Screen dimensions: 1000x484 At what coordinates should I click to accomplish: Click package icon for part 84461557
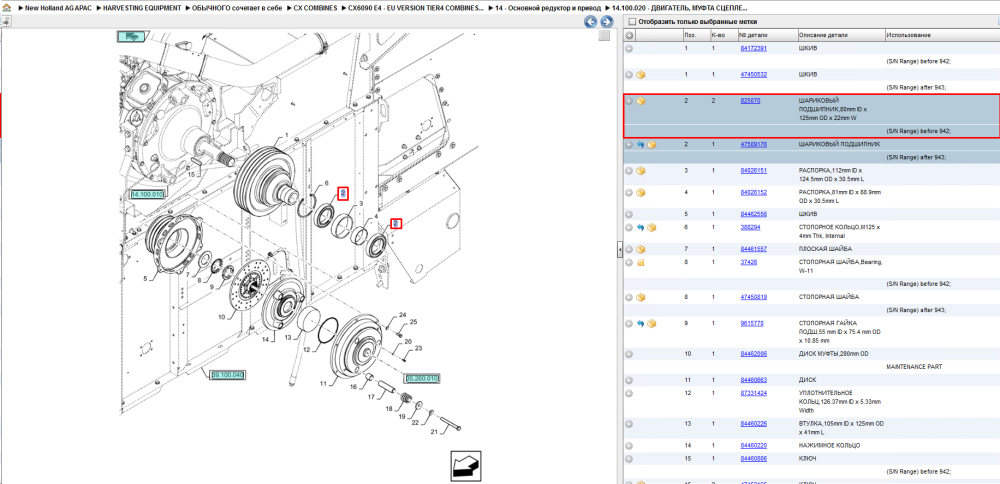click(x=641, y=249)
